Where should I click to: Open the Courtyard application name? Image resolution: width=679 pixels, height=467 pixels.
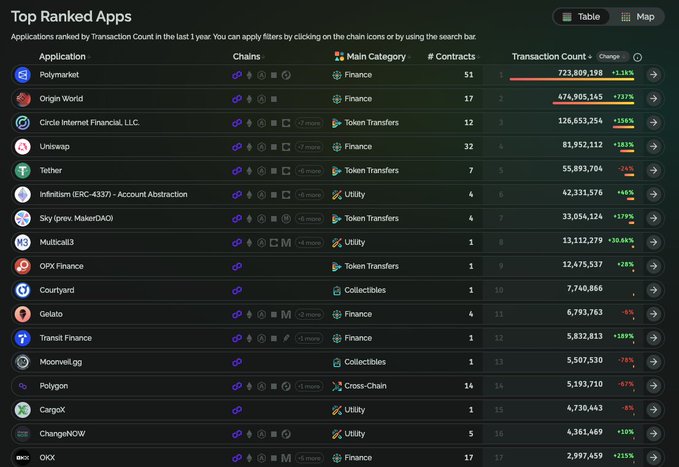57,290
